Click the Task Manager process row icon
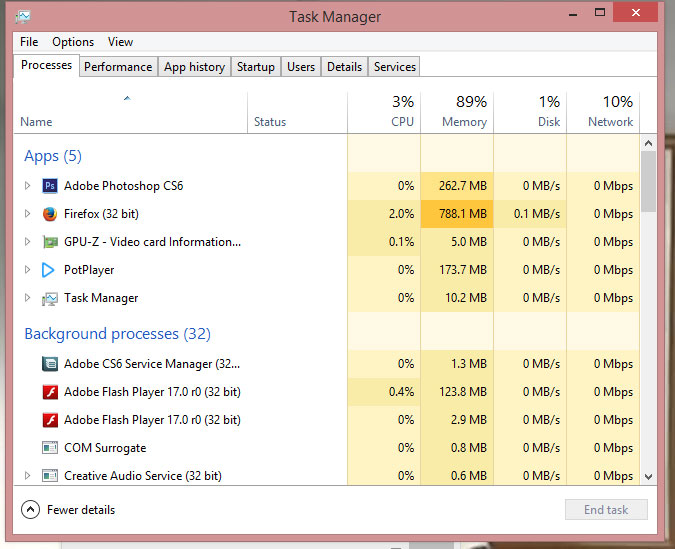This screenshot has width=675, height=549. pyautogui.click(x=50, y=298)
